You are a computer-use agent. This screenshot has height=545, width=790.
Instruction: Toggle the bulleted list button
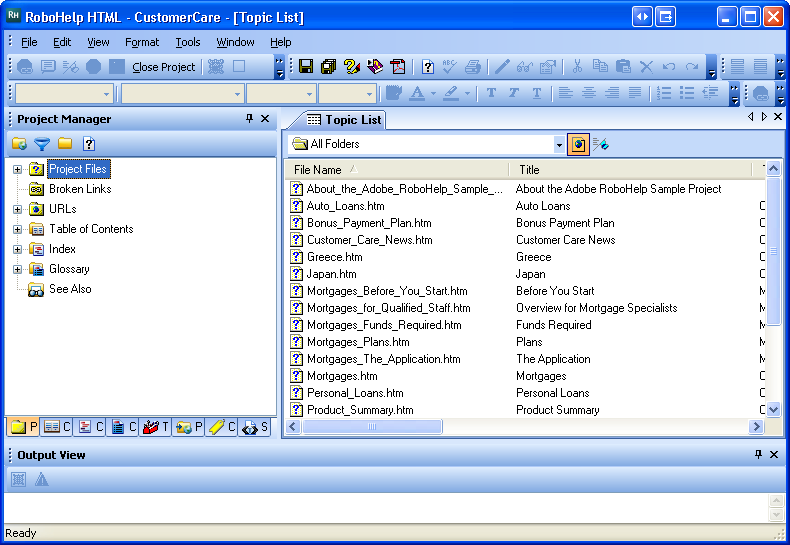pos(687,93)
